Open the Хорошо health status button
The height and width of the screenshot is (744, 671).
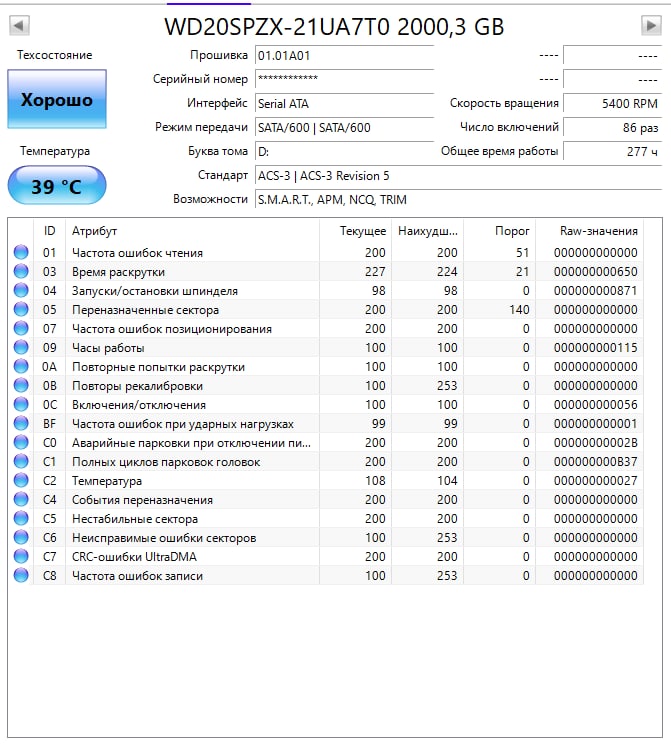click(x=57, y=99)
